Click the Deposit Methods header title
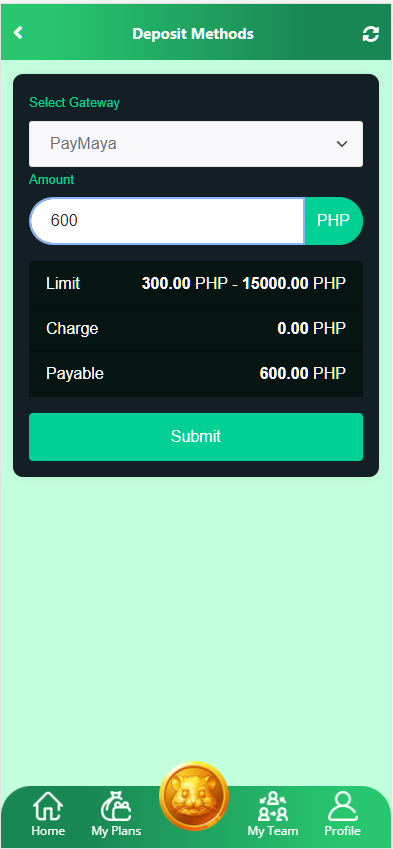Screen dimensions: 393x849 [193, 34]
